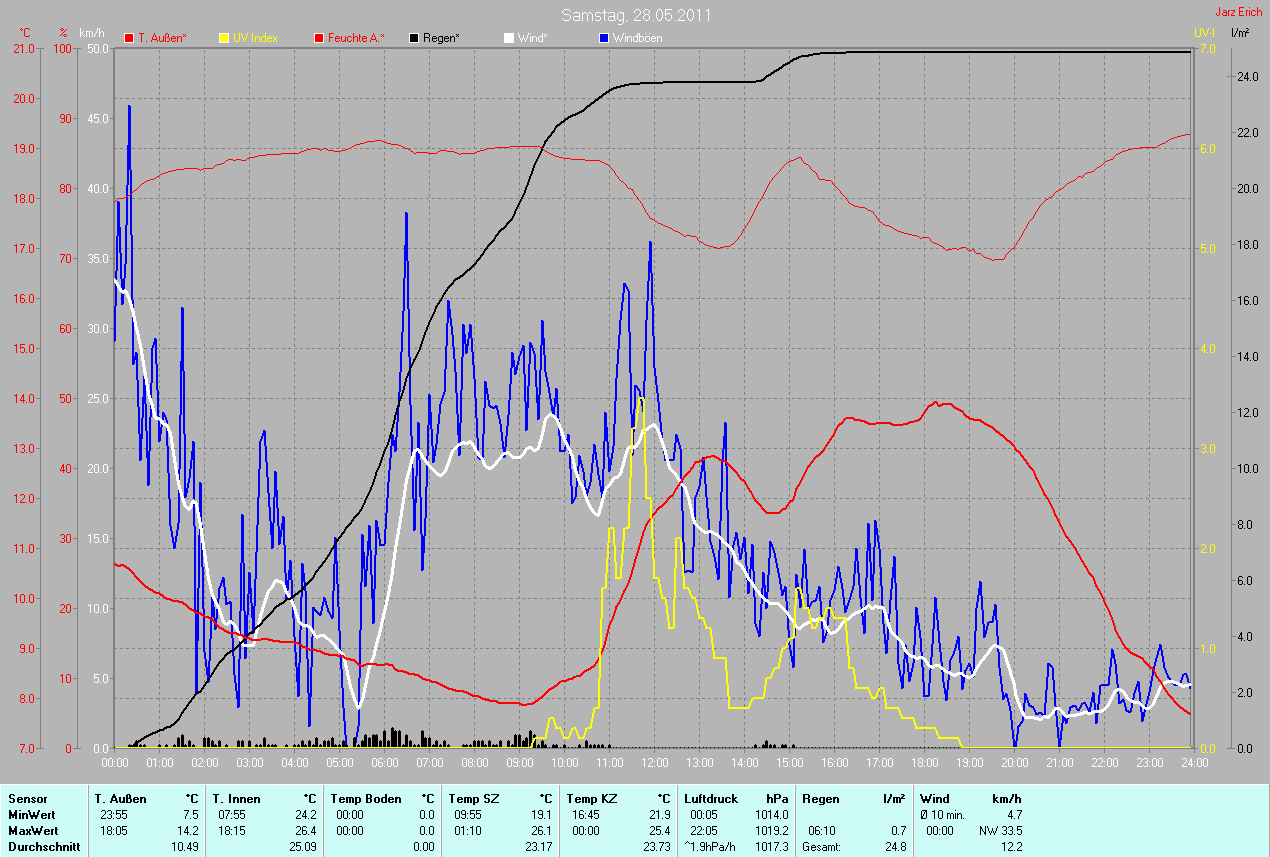Click the red Feuchte A. legend swatch
This screenshot has height=857, width=1270.
tap(319, 38)
